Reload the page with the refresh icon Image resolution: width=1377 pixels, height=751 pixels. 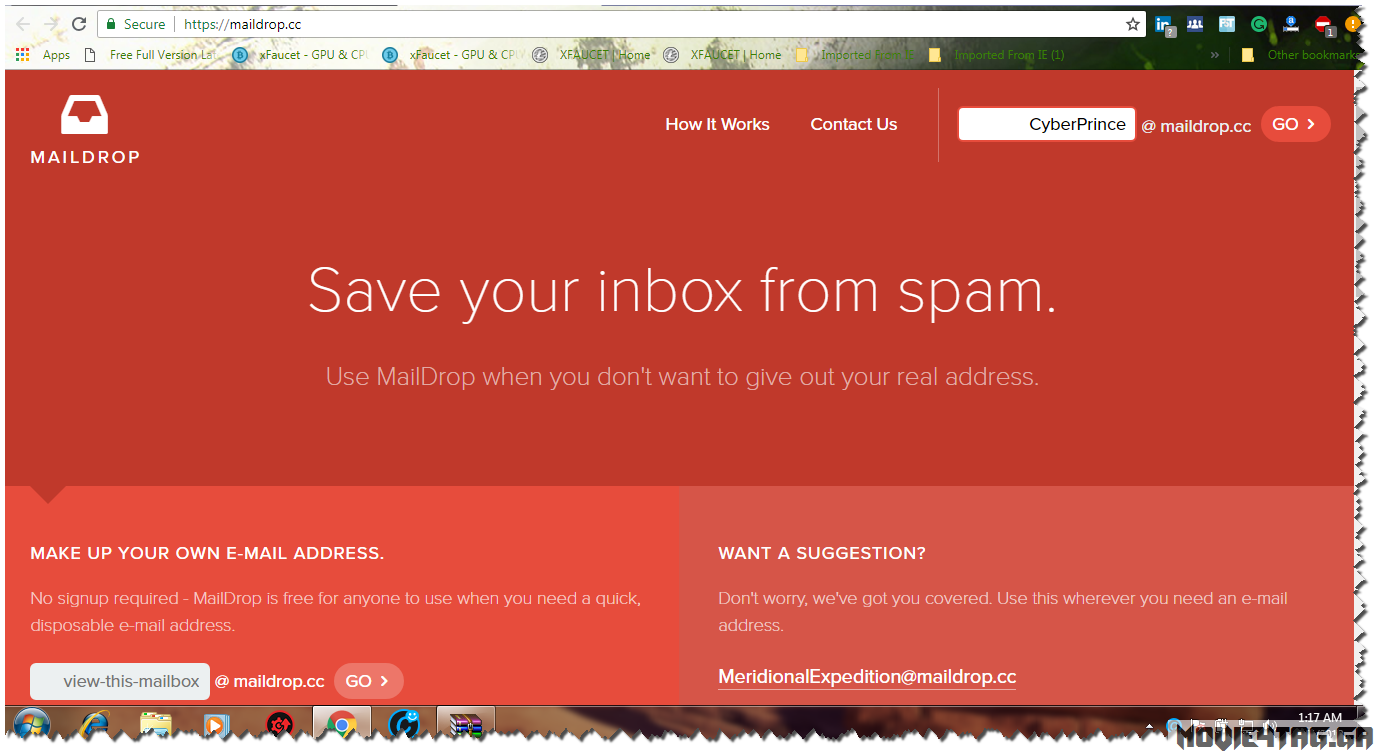click(x=79, y=24)
